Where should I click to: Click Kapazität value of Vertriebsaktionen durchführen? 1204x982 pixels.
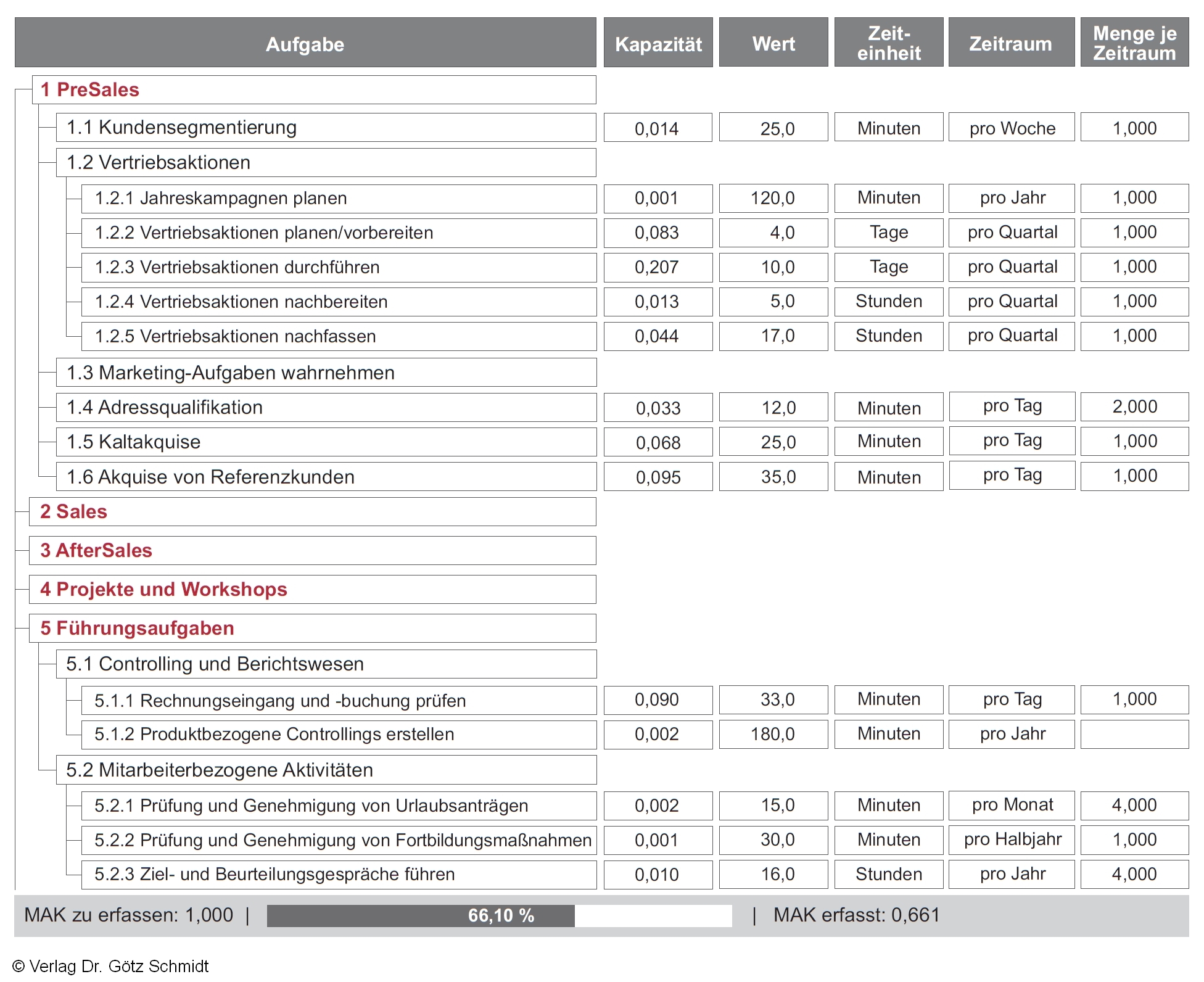(658, 267)
